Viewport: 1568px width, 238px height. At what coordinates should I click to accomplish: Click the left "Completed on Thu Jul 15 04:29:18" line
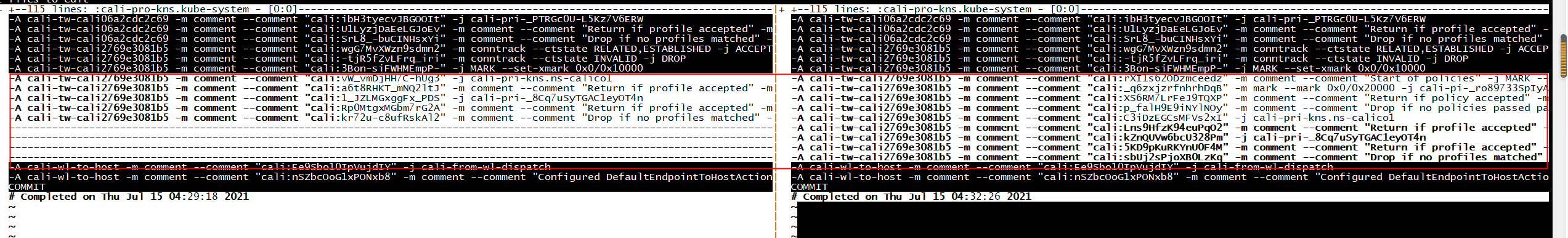coord(129,197)
